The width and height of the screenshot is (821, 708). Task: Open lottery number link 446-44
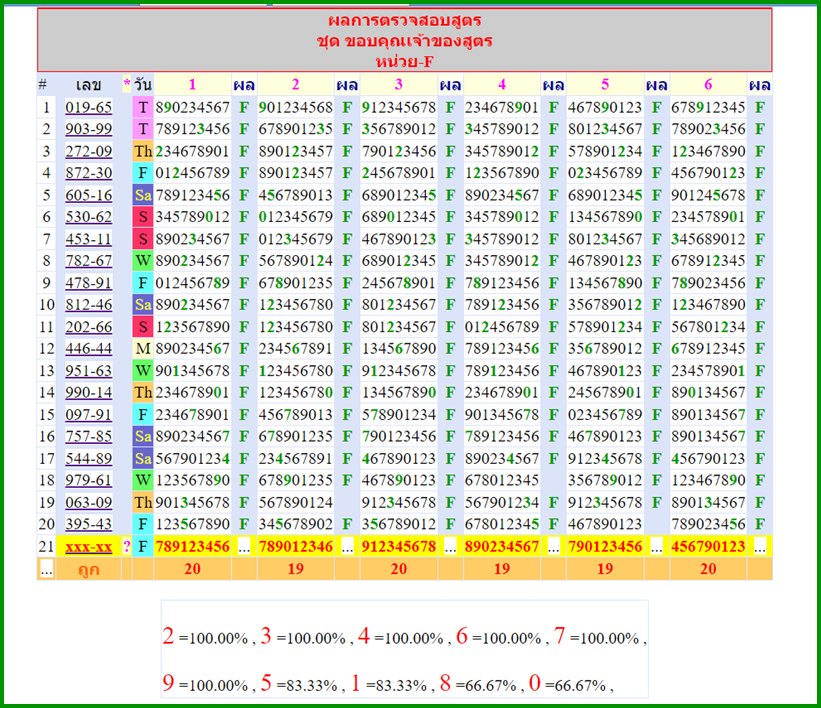[x=88, y=349]
